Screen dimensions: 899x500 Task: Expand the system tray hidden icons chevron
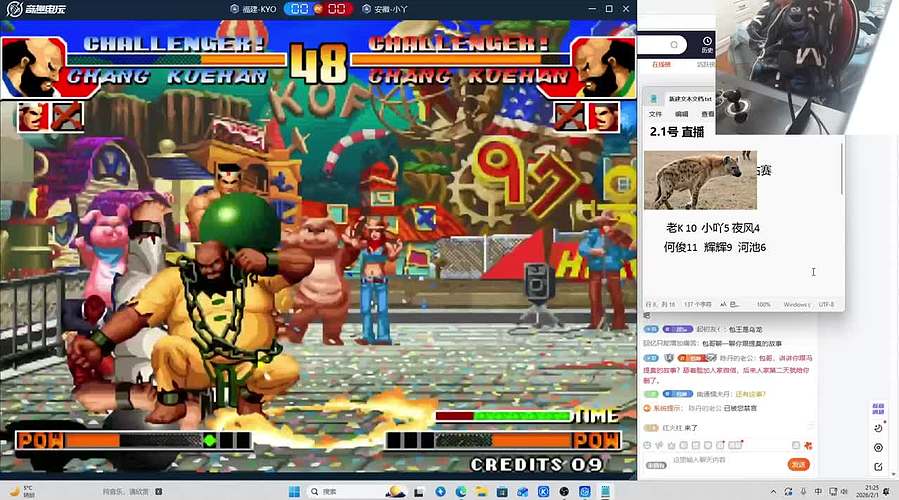(775, 491)
